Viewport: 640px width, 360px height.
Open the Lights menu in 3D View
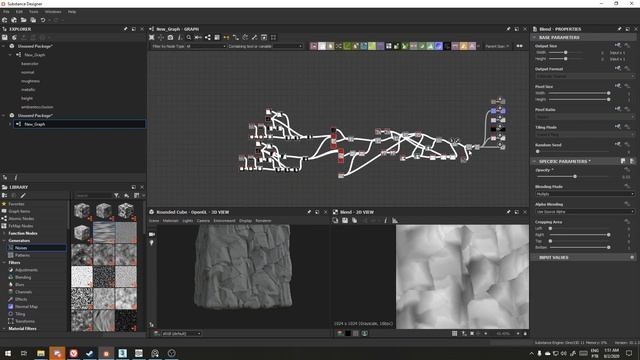coord(187,221)
